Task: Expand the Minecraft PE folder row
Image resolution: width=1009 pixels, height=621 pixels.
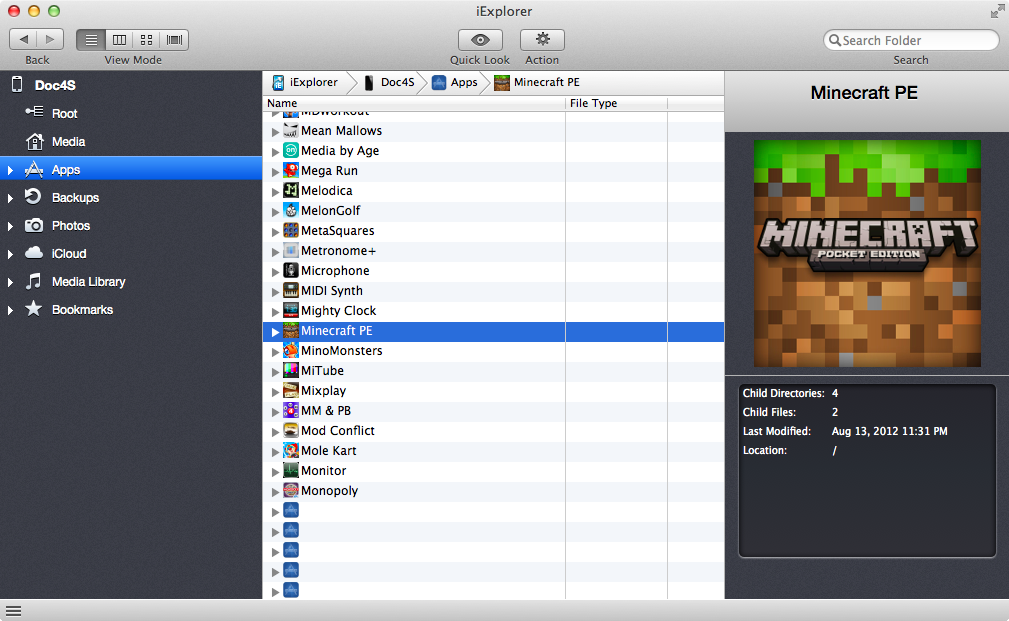Action: point(276,331)
